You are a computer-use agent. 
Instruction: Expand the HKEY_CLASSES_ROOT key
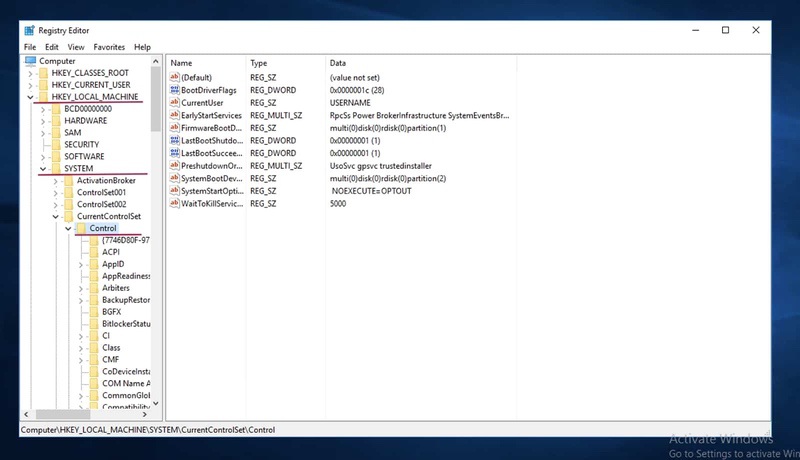pyautogui.click(x=30, y=73)
